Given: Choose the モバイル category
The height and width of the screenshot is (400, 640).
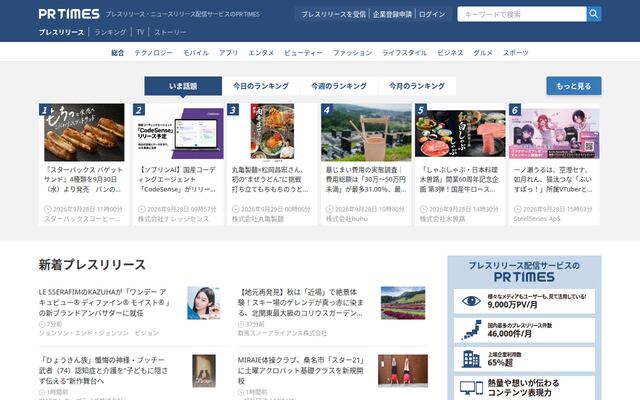Looking at the screenshot, I should 196,53.
